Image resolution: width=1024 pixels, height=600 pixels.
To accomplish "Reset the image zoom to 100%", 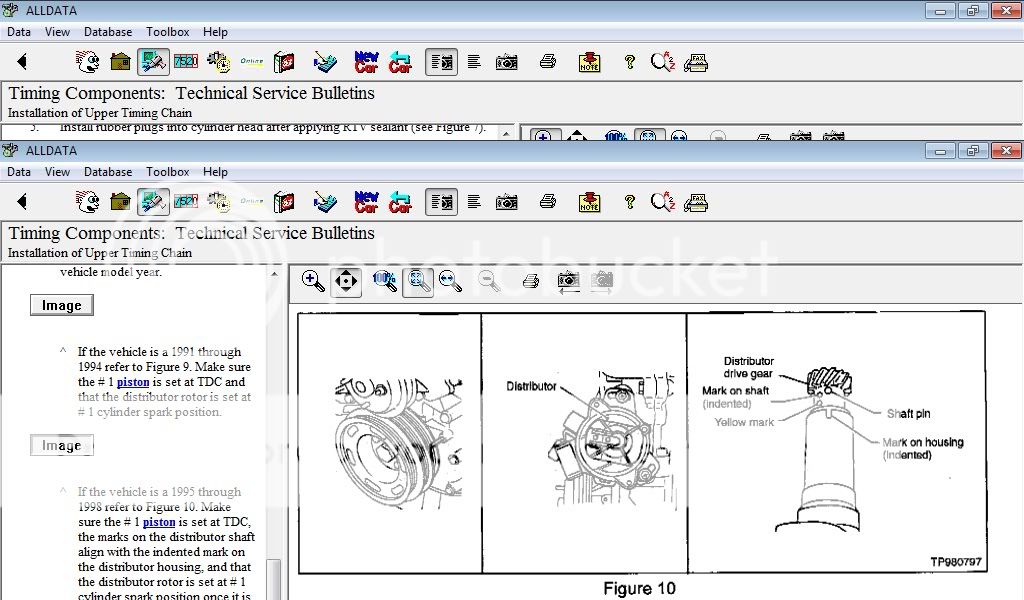I will tap(383, 281).
